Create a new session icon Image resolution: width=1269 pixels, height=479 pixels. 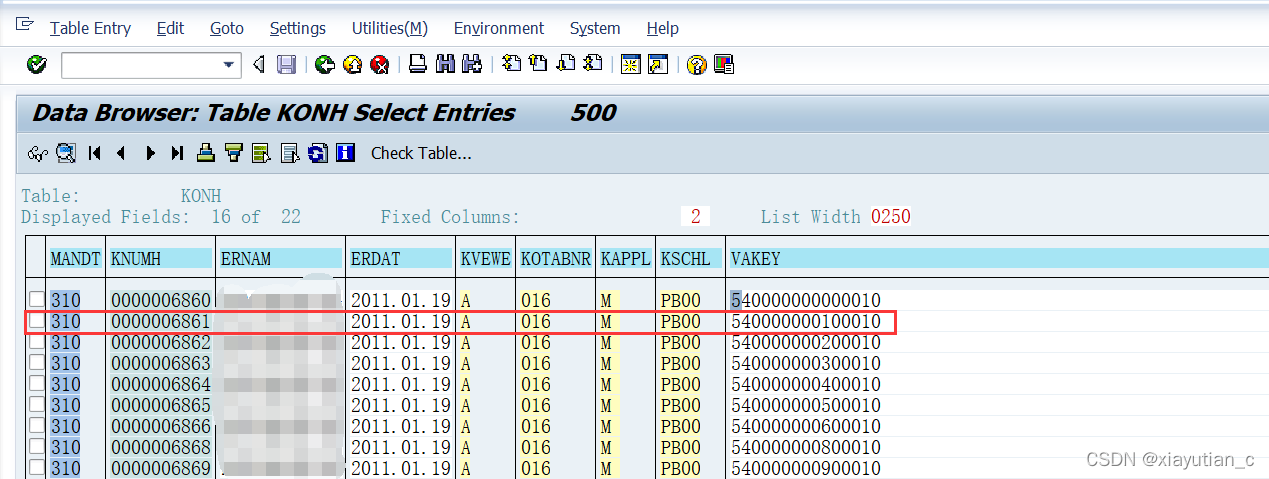630,65
